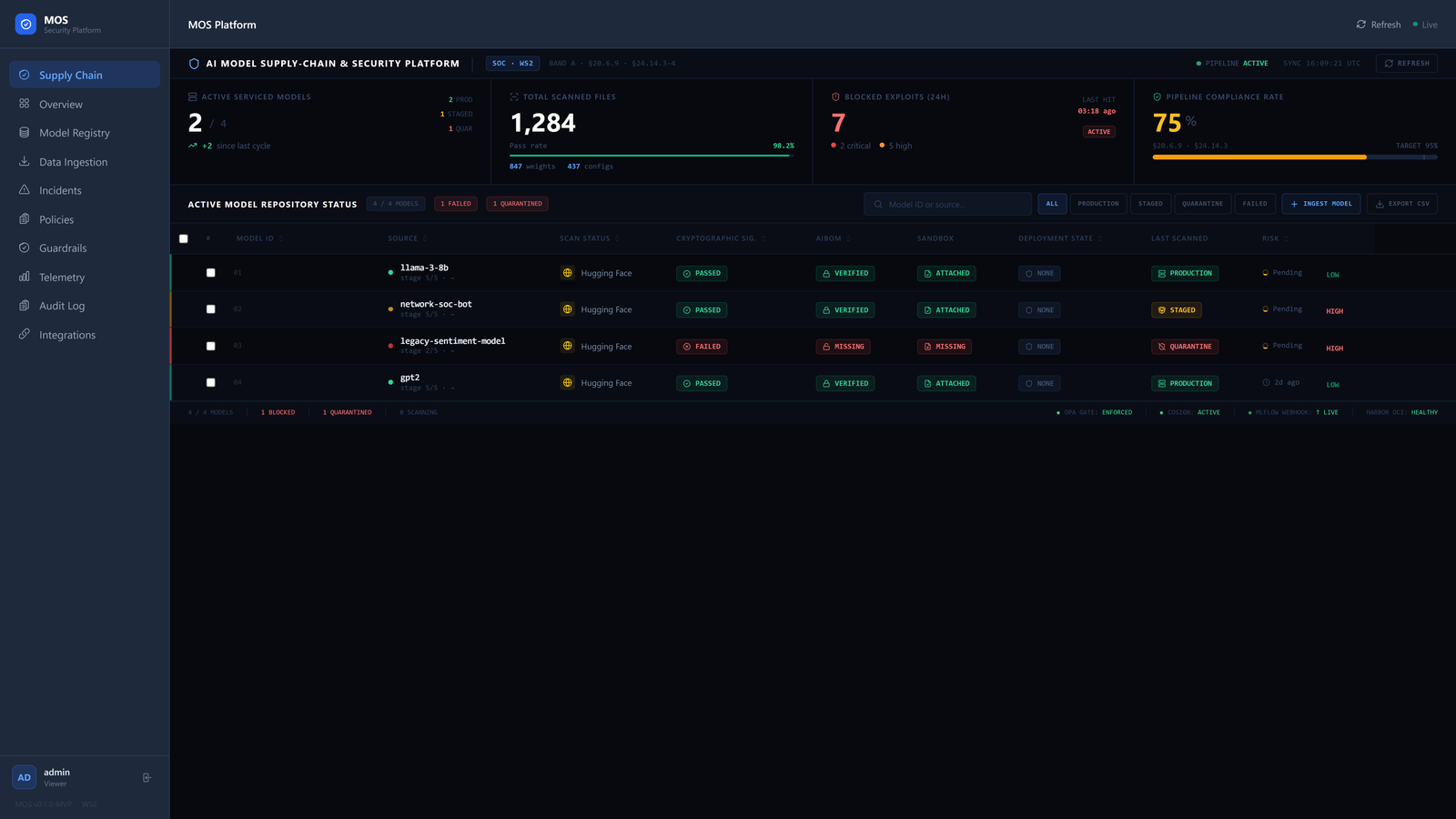This screenshot has width=1456, height=819.
Task: Click the MOS logo icon
Action: [x=25, y=25]
